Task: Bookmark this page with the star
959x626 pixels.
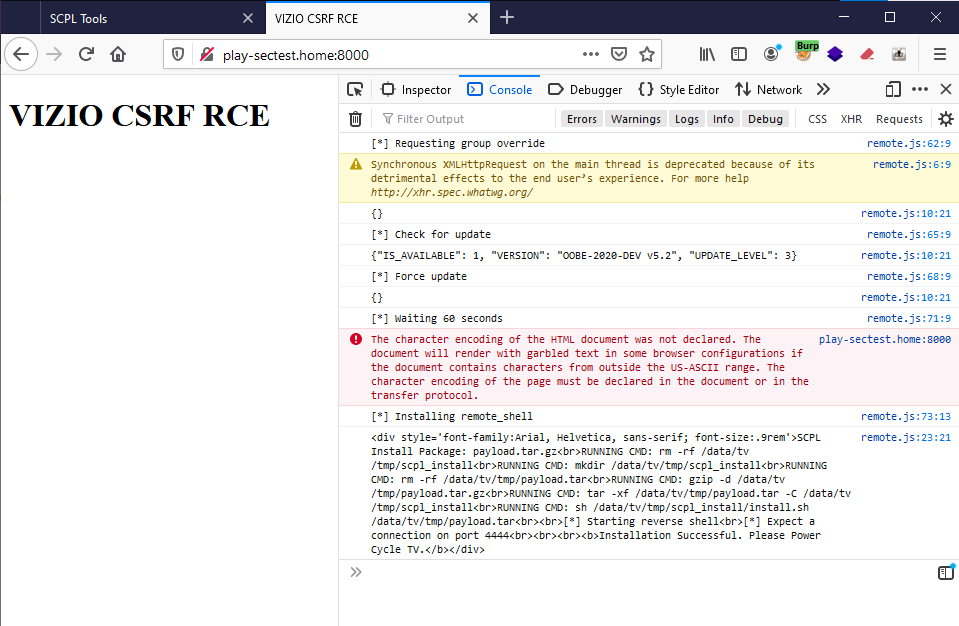Action: pos(647,54)
